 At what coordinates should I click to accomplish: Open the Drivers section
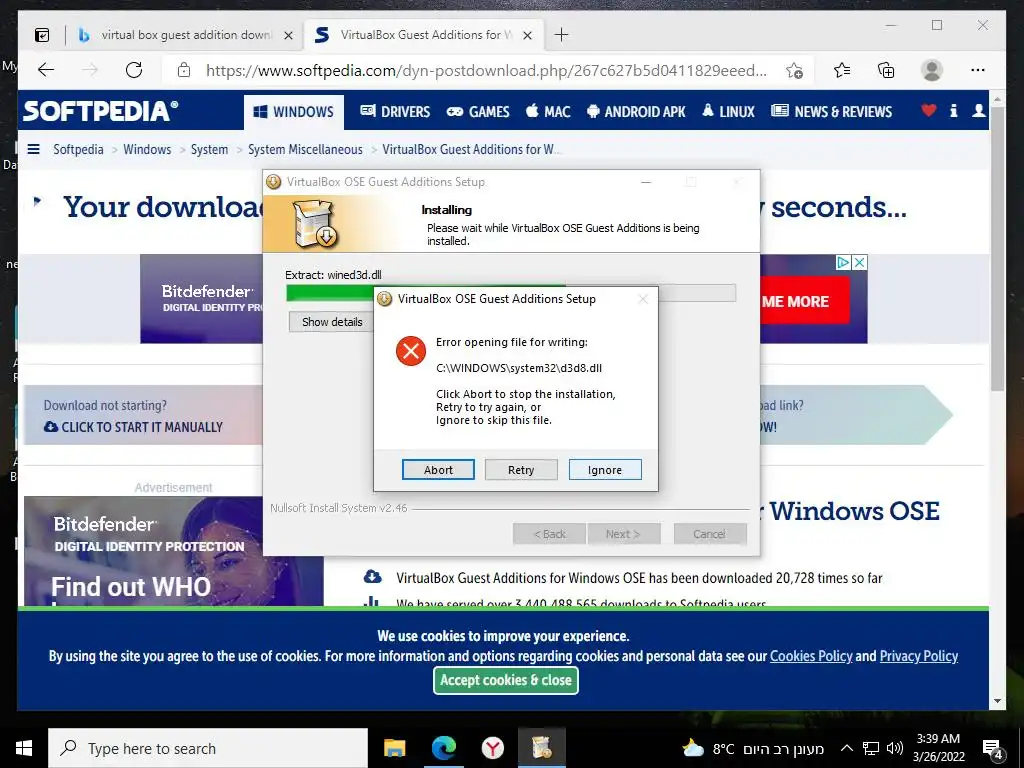[395, 112]
